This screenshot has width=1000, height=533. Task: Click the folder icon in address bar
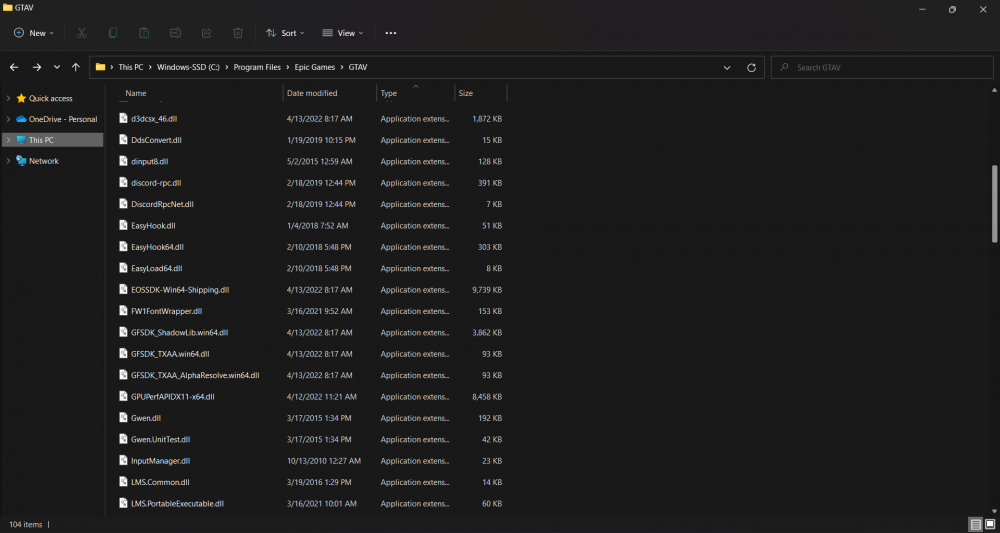click(100, 67)
